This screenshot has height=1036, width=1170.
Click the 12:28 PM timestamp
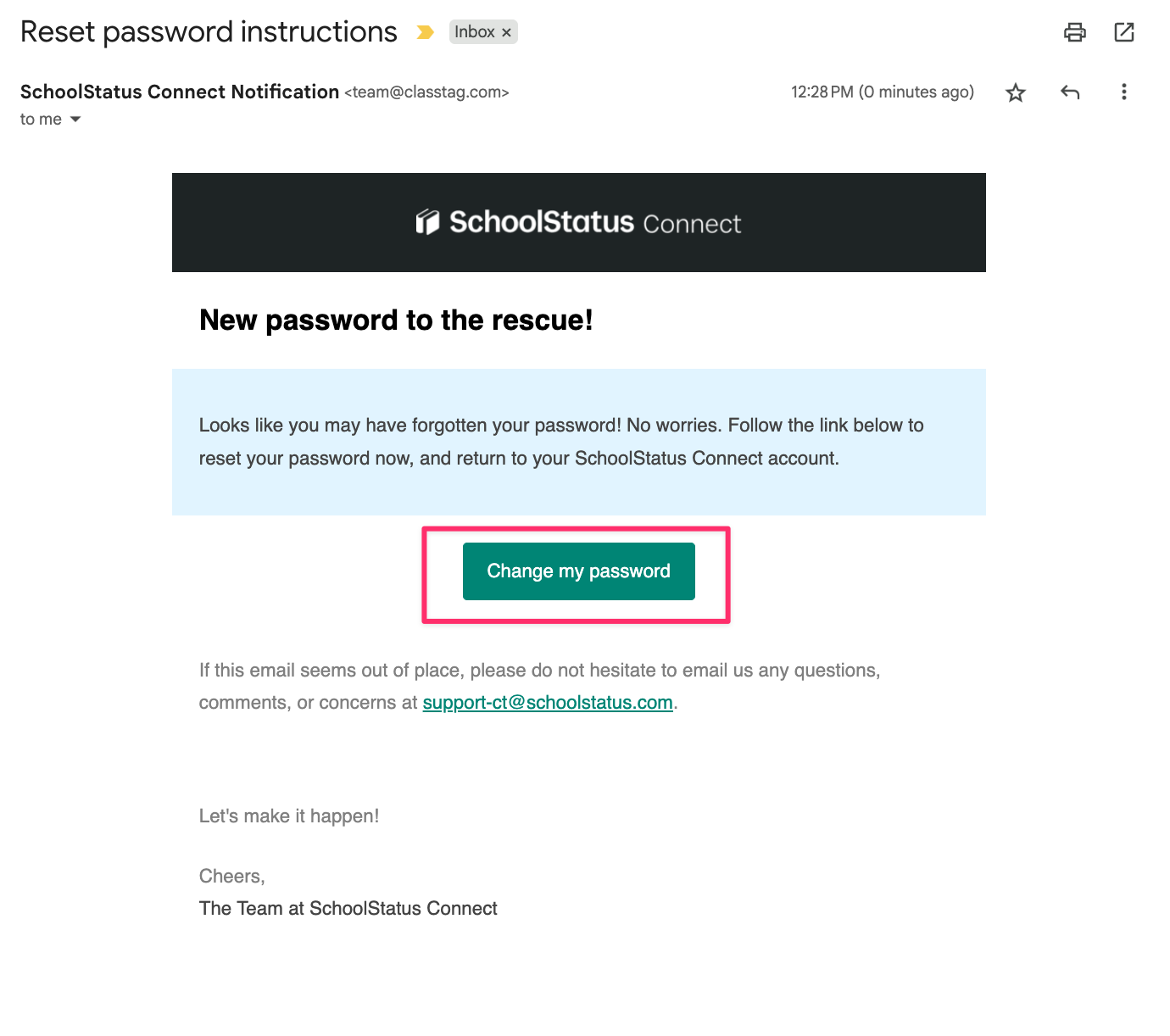click(x=822, y=92)
